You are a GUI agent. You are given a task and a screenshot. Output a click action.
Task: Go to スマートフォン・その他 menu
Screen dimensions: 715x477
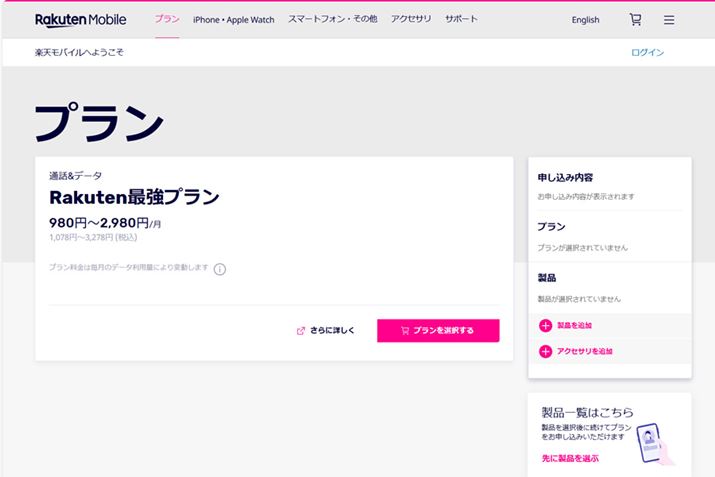pos(334,19)
